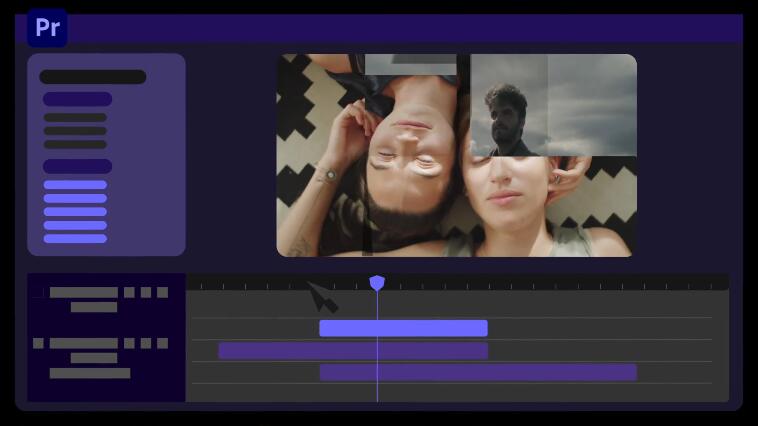Toggle the leftmost square of the second track header
This screenshot has width=758, height=426.
[x=38, y=343]
